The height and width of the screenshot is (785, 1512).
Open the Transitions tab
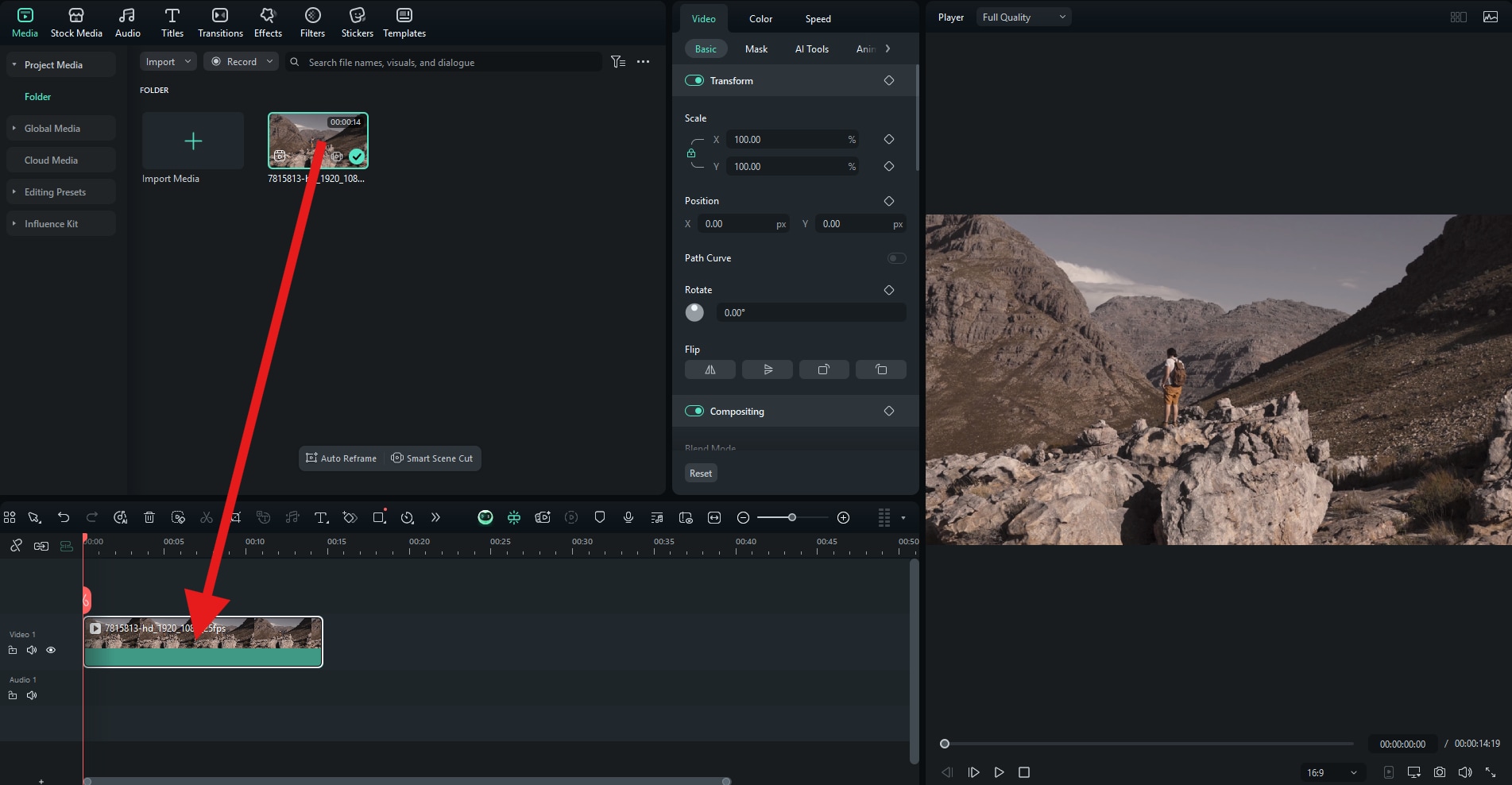[220, 23]
